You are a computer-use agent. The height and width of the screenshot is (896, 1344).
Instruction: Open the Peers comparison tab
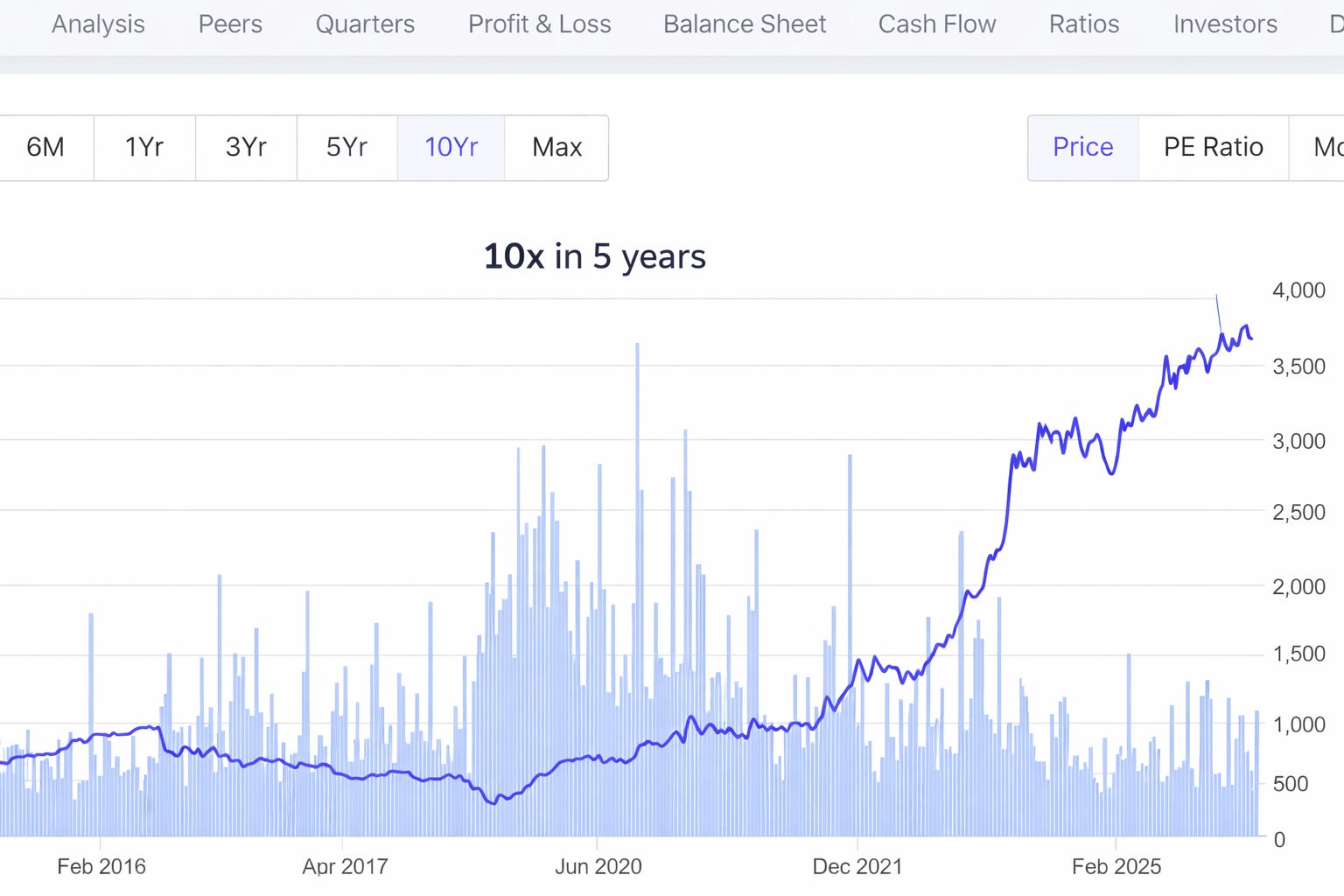230,24
